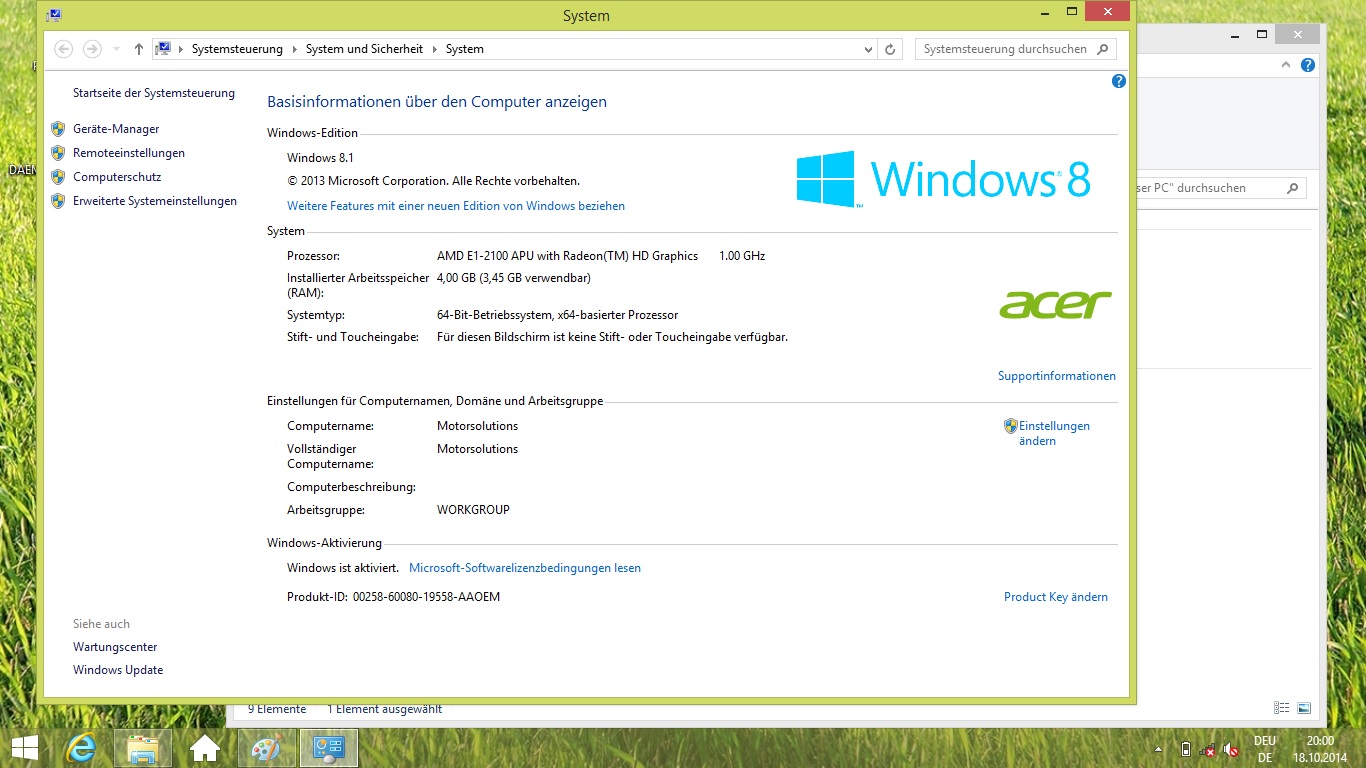This screenshot has height=768, width=1366.
Task: Refresh the System page
Action: tap(890, 49)
